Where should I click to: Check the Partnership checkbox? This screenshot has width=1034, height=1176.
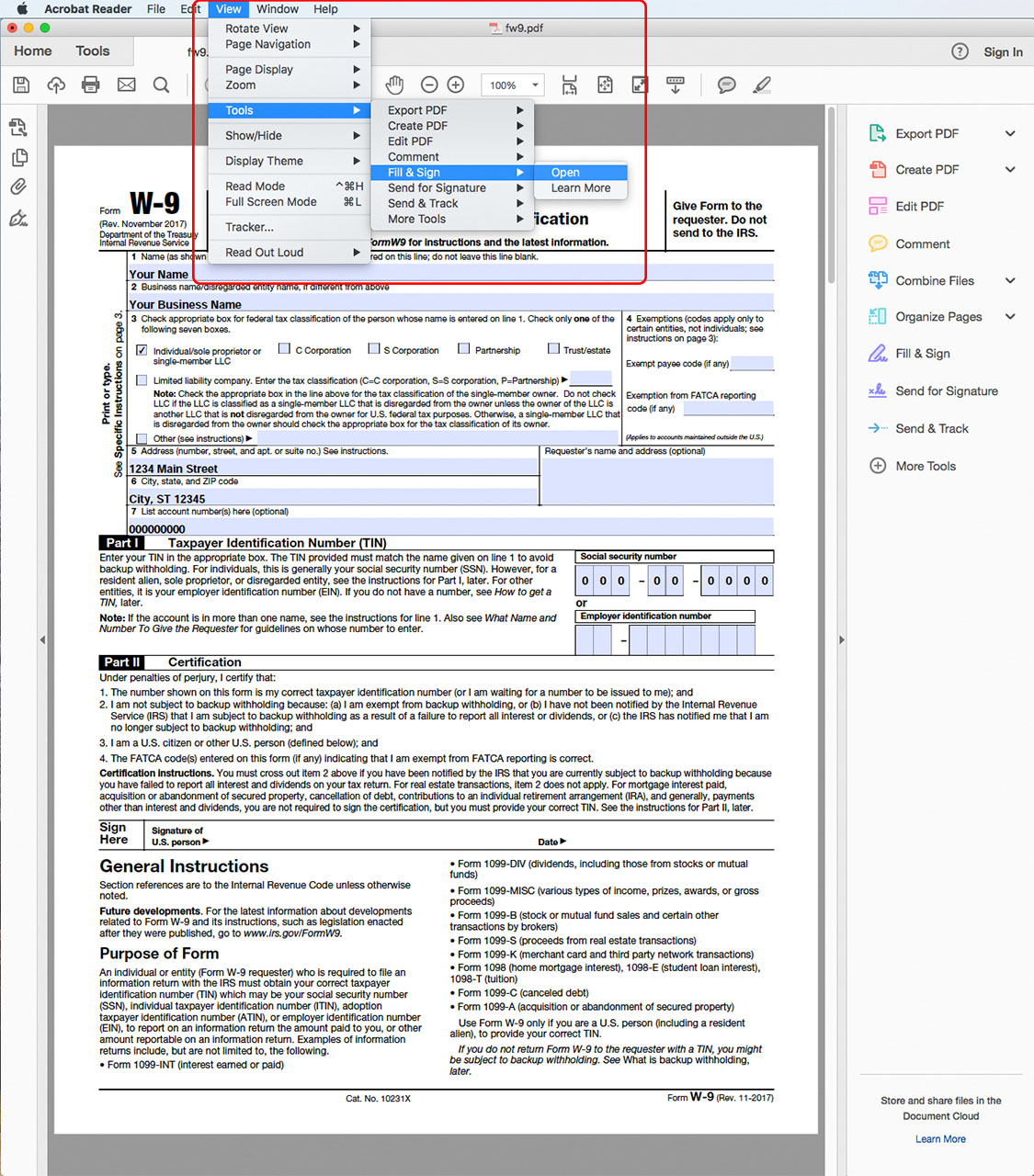(x=464, y=348)
